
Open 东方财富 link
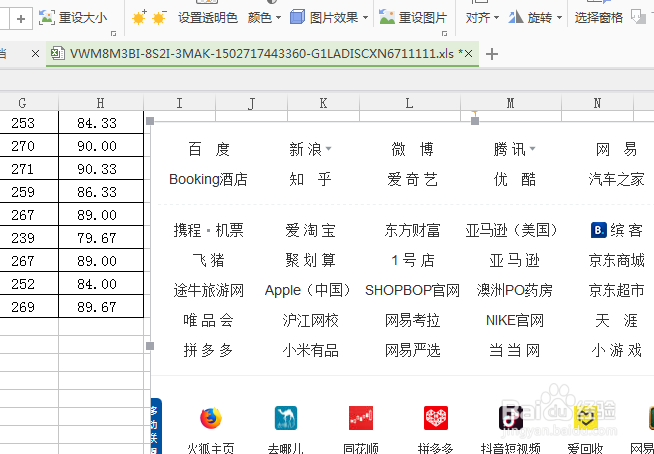pyautogui.click(x=413, y=230)
